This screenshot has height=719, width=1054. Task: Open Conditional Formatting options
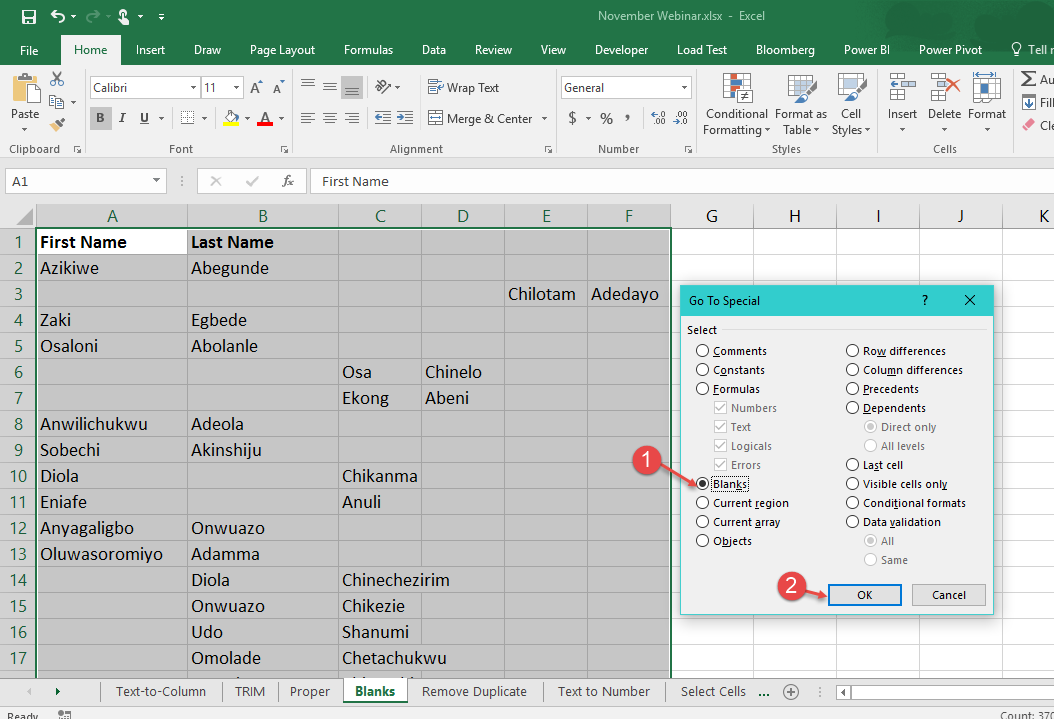click(x=736, y=105)
